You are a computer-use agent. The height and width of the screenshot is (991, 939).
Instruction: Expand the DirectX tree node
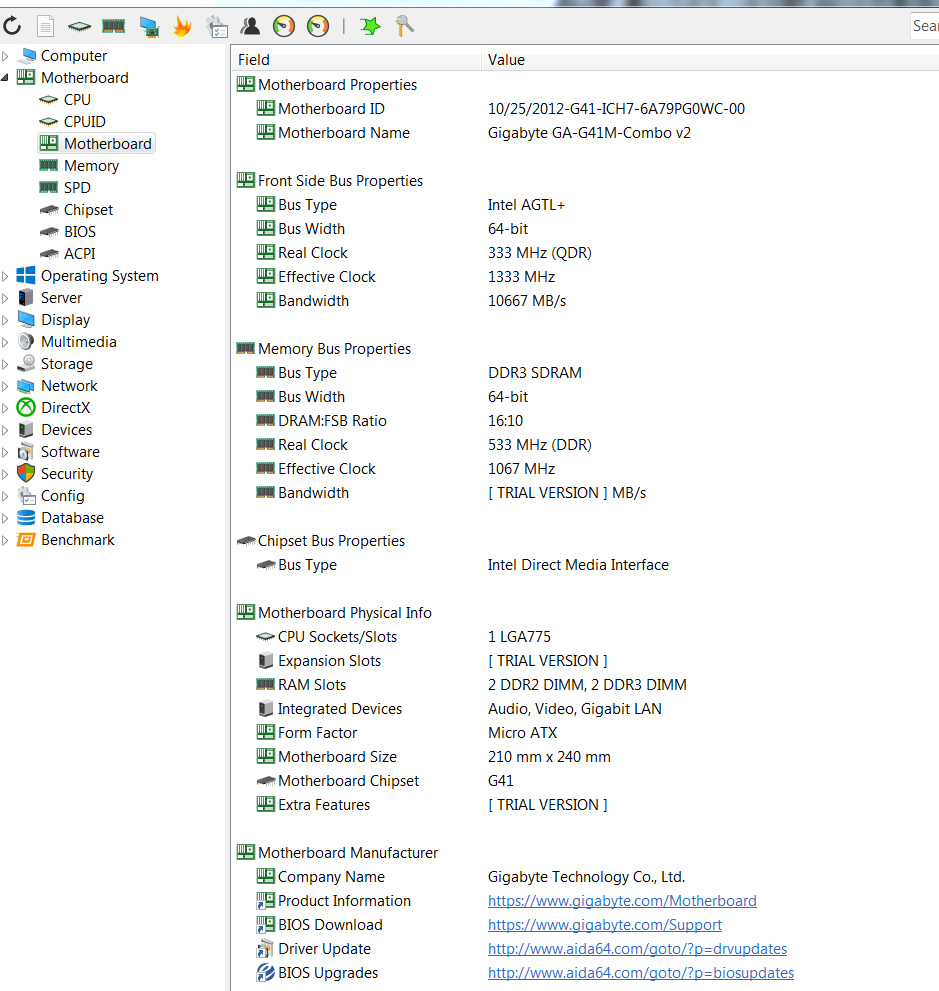5,408
